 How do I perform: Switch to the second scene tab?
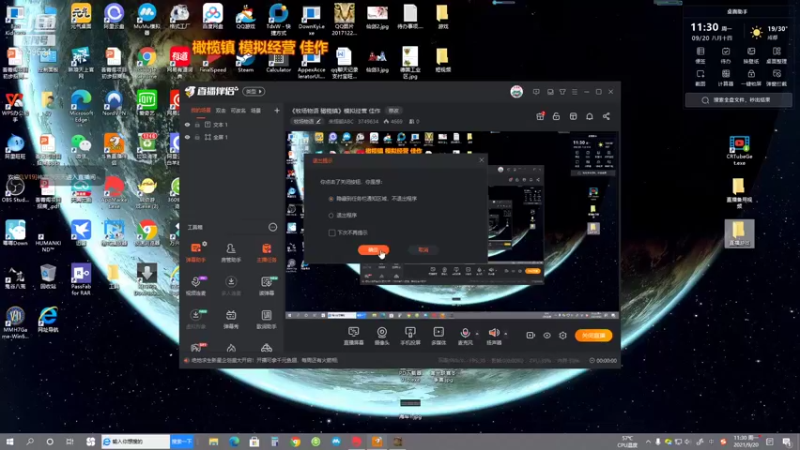coord(220,110)
